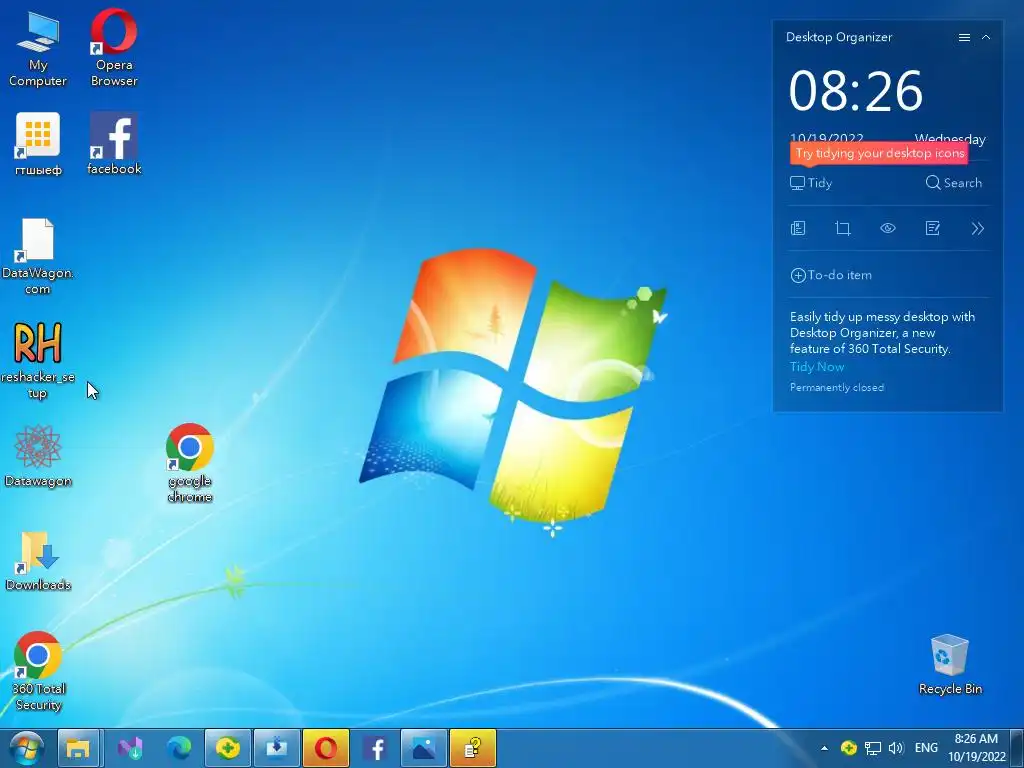
Task: Open the Desktop Organizer news icon
Action: pos(798,228)
